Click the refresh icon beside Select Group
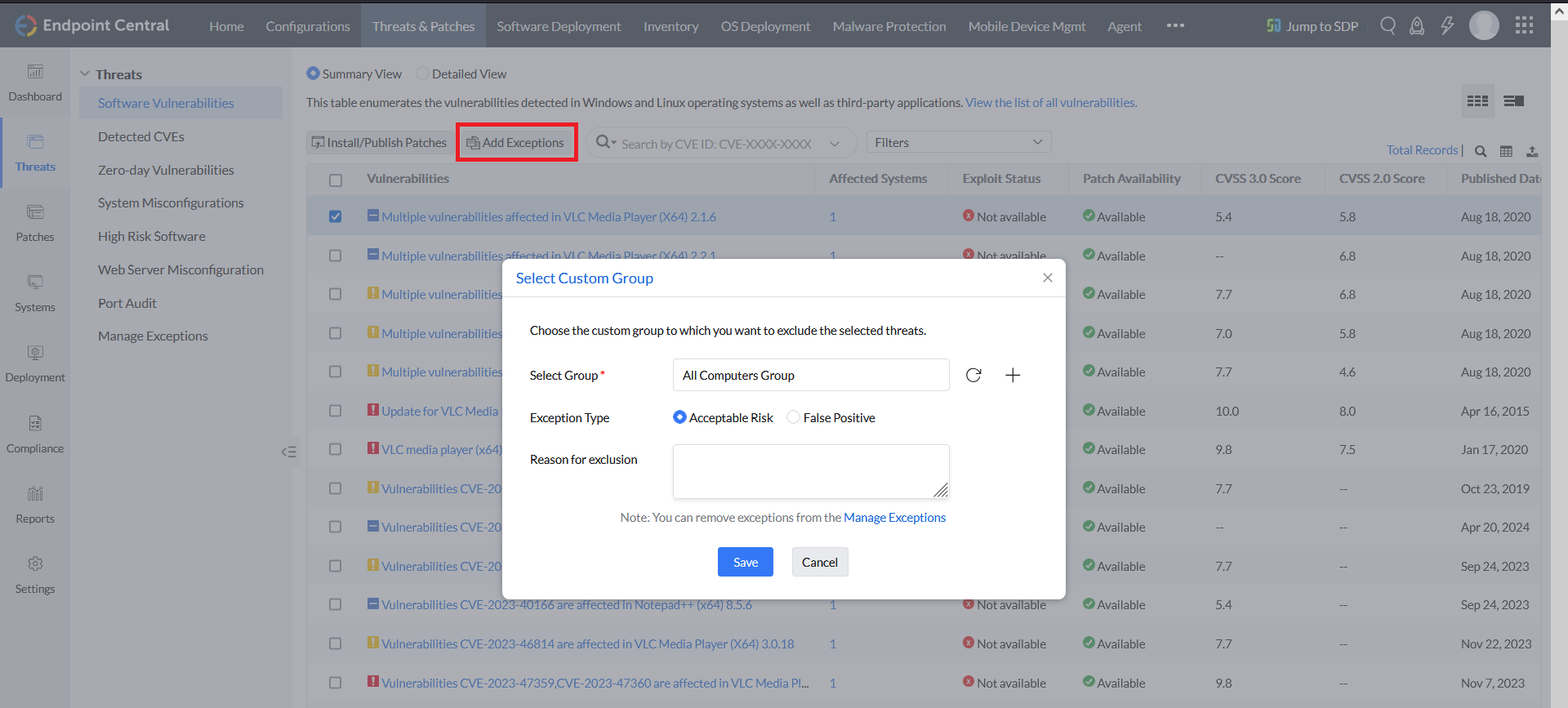Screen dimensions: 1568x708 tap(973, 376)
